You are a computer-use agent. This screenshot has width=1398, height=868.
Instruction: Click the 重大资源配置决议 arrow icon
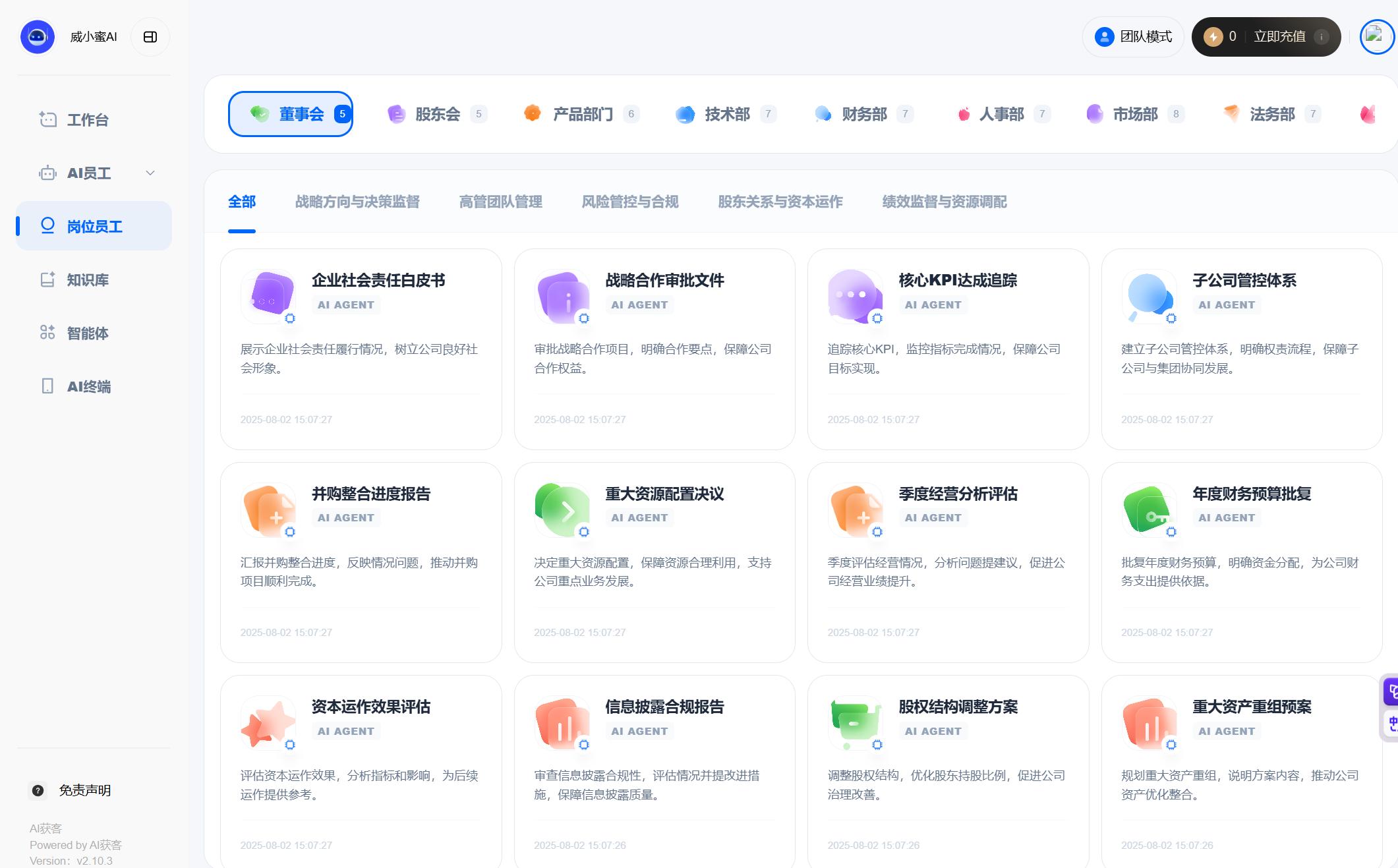pyautogui.click(x=562, y=509)
